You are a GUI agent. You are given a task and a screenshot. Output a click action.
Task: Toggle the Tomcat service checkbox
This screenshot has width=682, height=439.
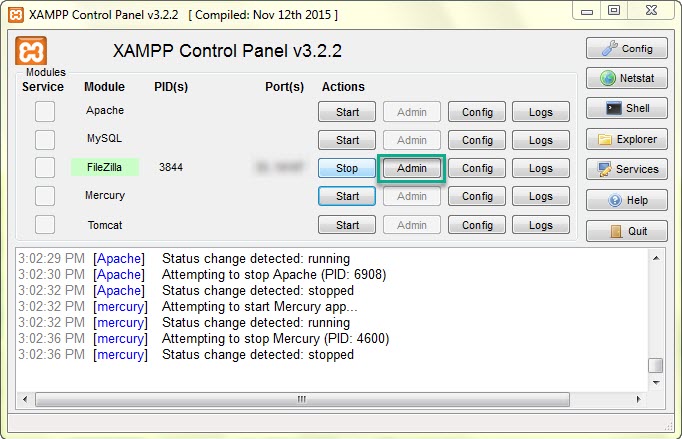(45, 225)
